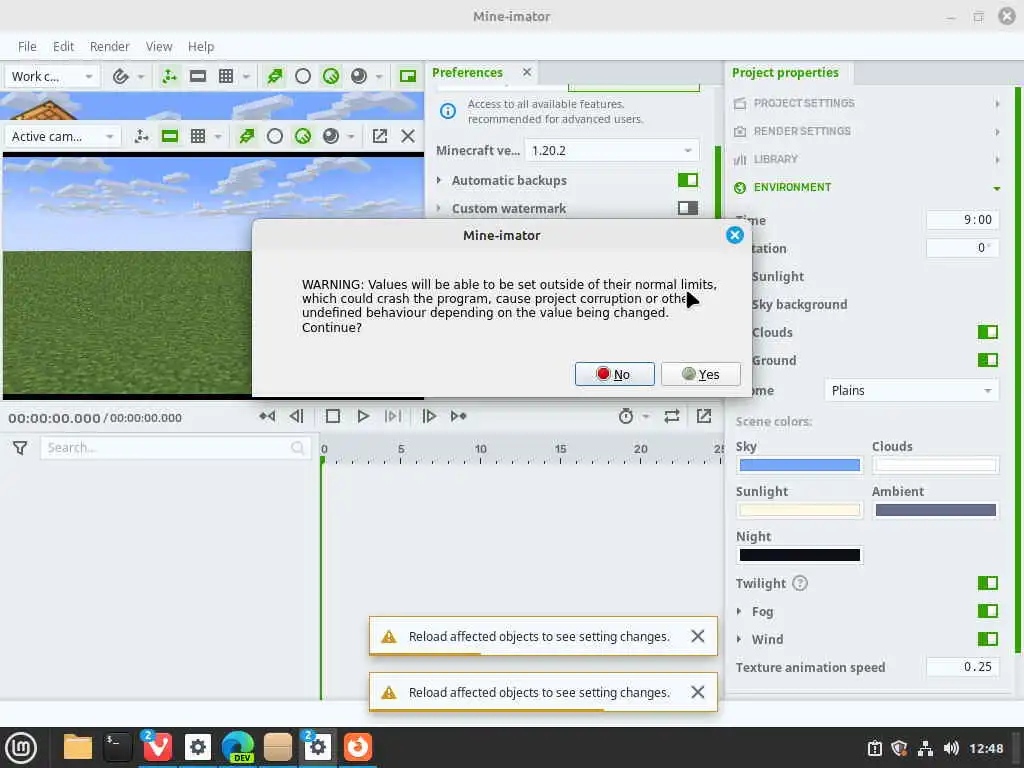The width and height of the screenshot is (1024, 768).
Task: Expand Render Settings section
Action: click(867, 131)
